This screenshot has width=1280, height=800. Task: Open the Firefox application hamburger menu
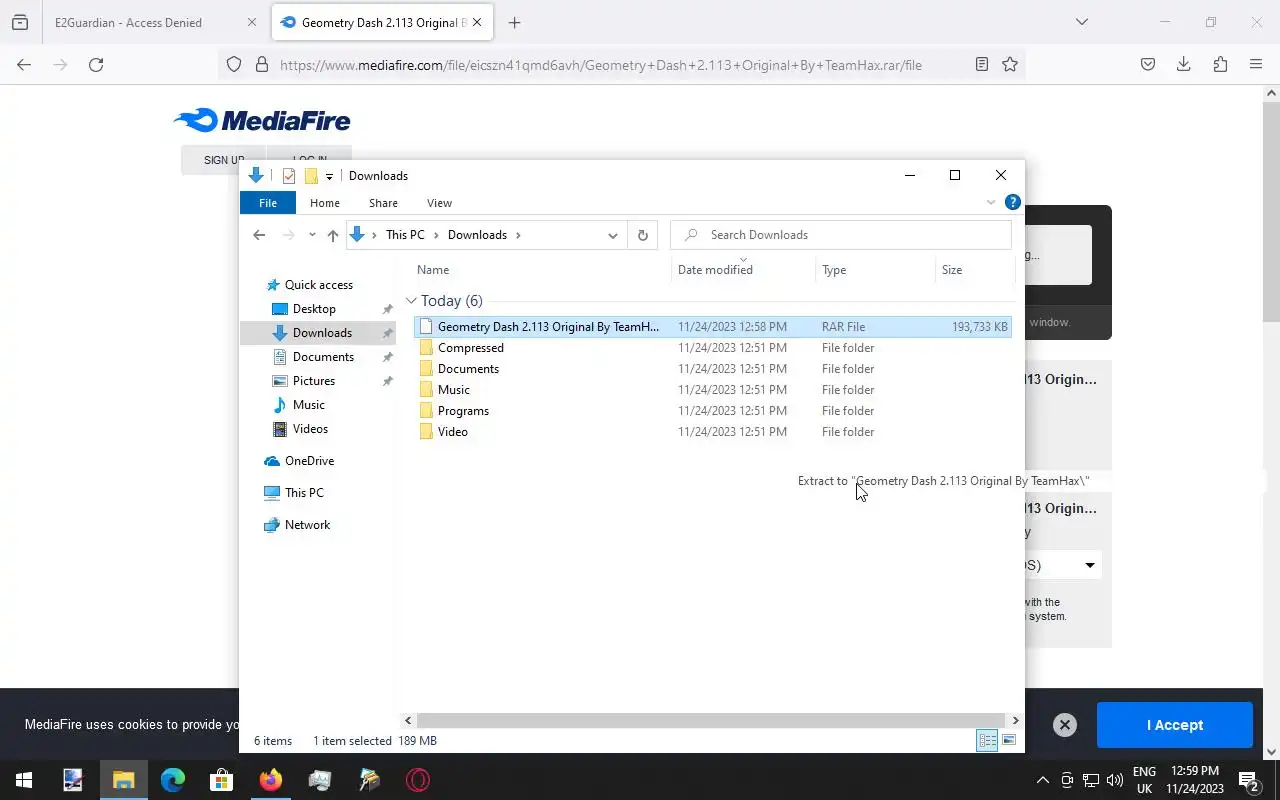tap(1256, 65)
